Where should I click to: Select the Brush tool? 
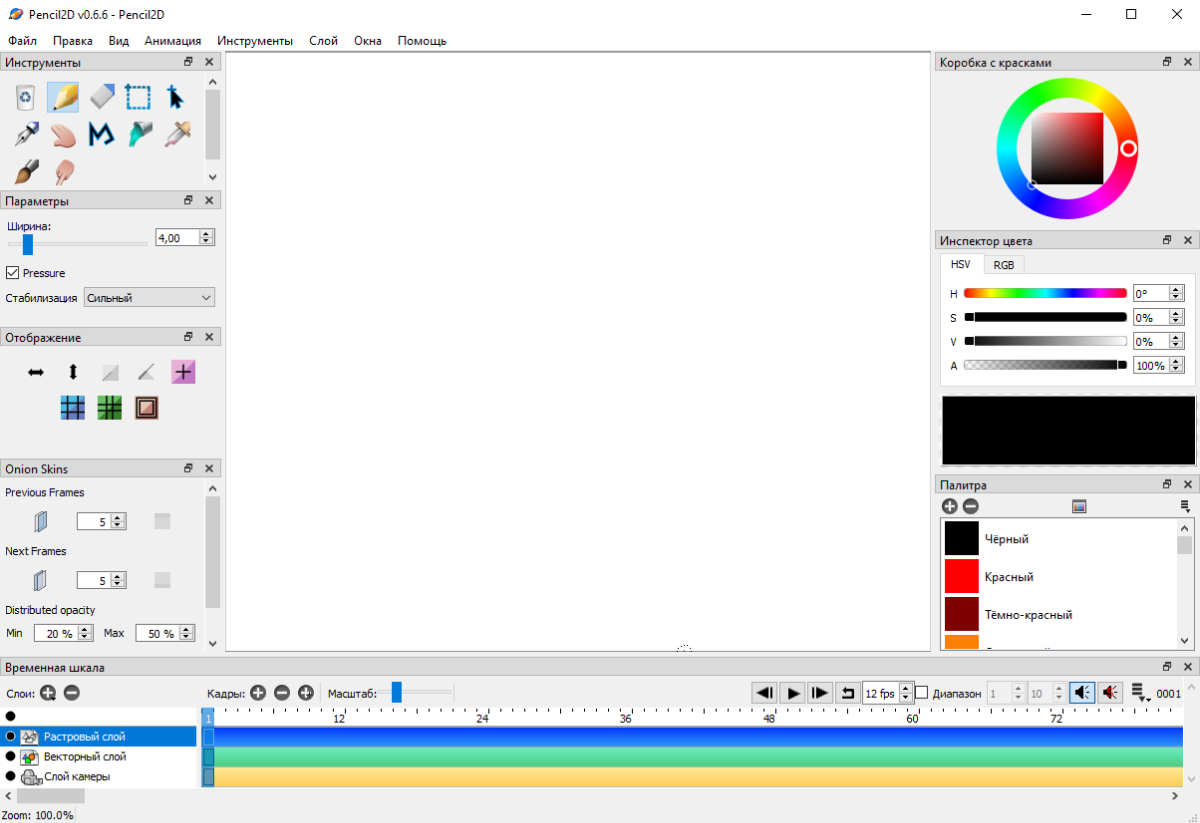pyautogui.click(x=26, y=171)
